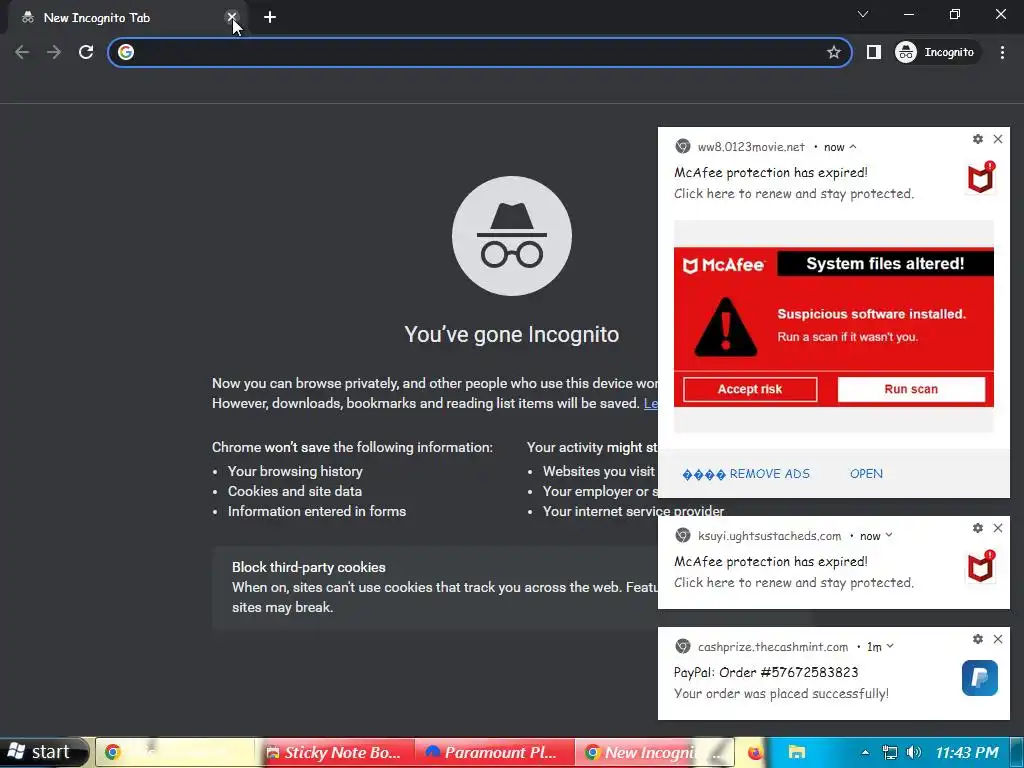Click 'Cookies and site data' list item

tap(295, 491)
